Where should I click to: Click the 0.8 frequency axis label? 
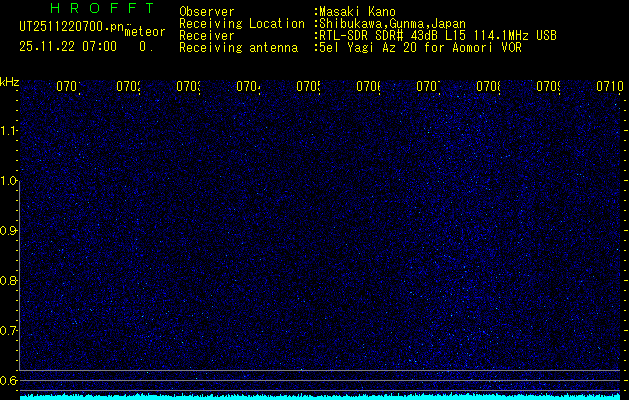[x=9, y=281]
